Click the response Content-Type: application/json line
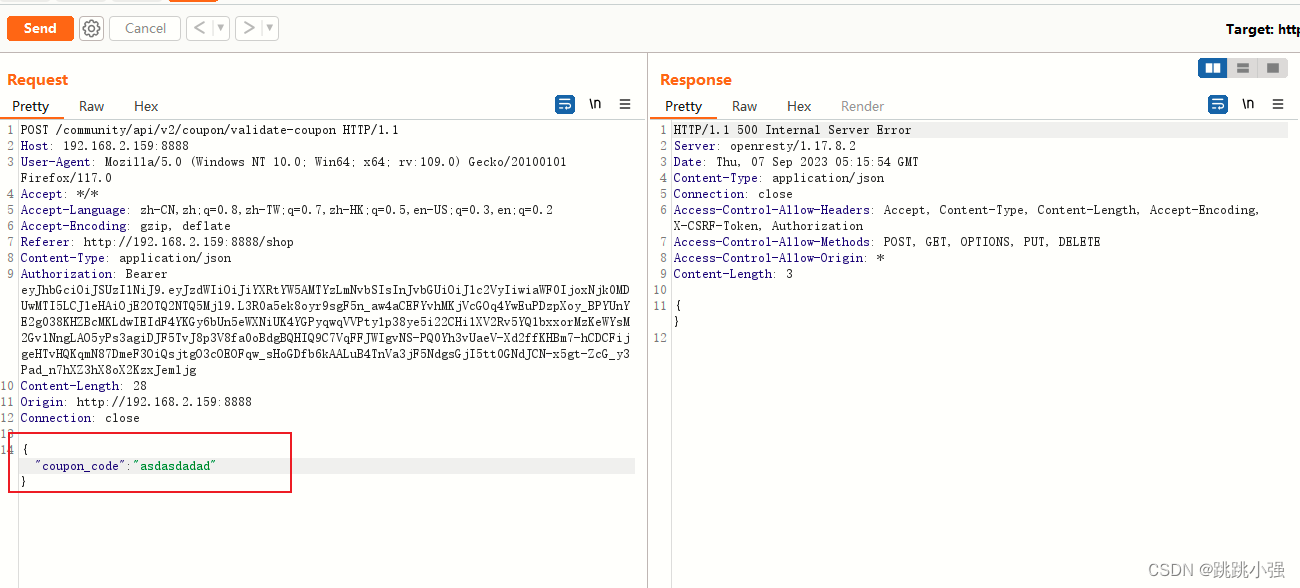The image size is (1300, 588). pyautogui.click(x=779, y=178)
